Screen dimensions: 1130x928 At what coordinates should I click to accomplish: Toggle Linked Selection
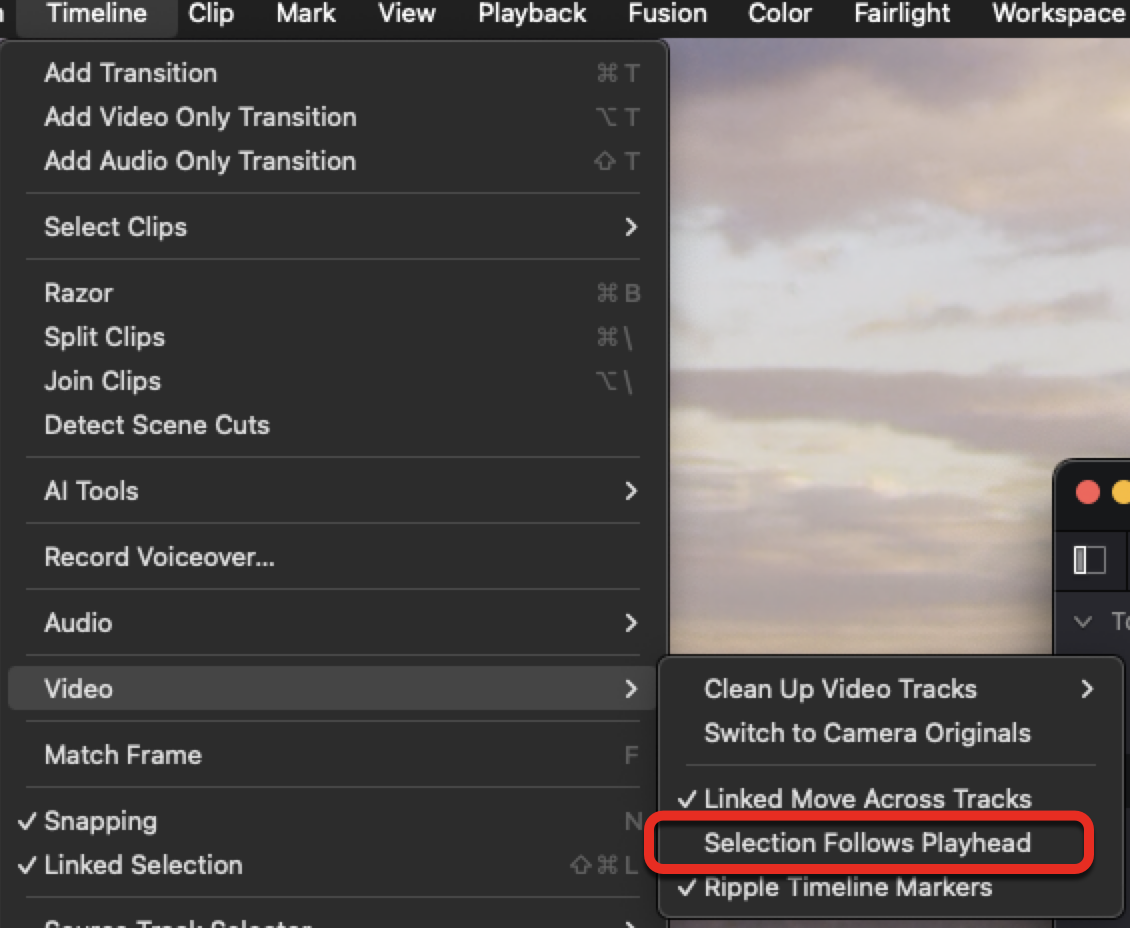pos(332,865)
